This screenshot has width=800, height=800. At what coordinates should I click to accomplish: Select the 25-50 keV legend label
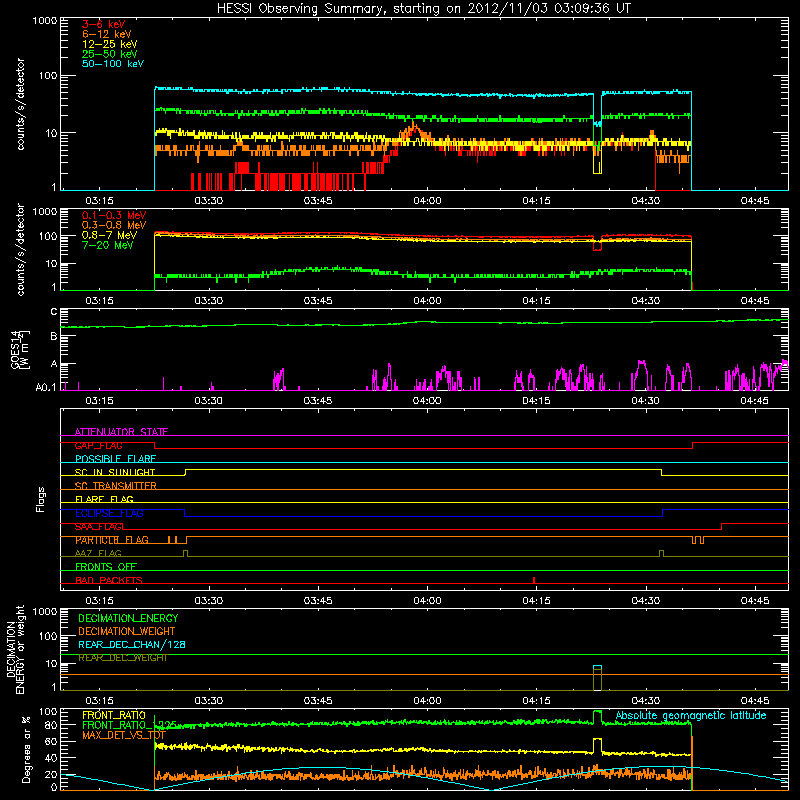[110, 54]
